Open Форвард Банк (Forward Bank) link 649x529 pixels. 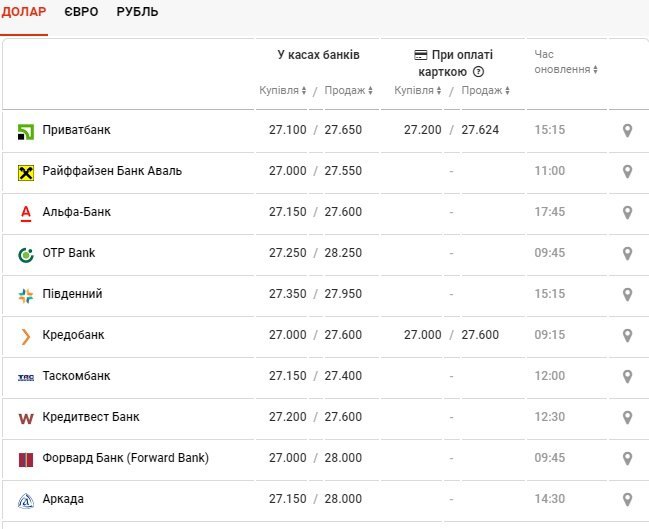click(x=125, y=458)
